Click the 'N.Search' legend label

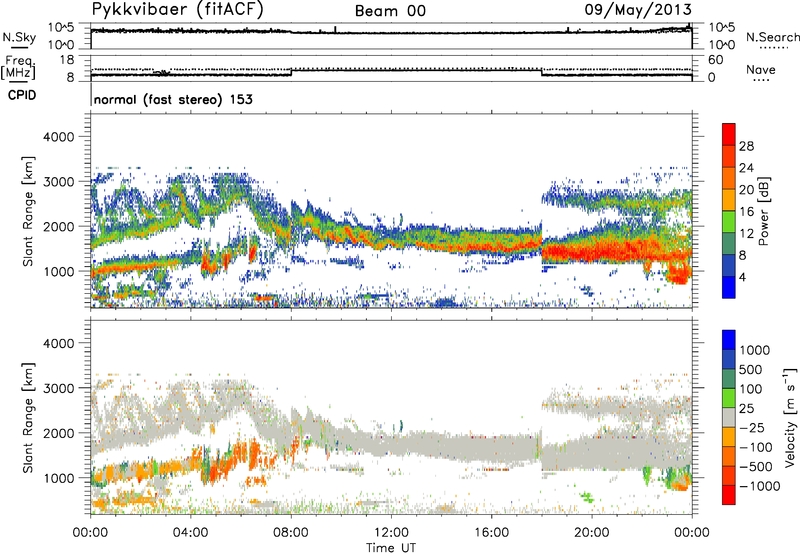pos(772,37)
